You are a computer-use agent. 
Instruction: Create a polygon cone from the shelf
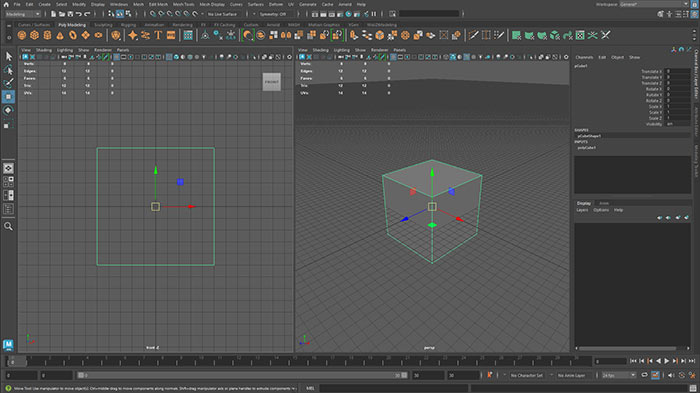tap(60, 35)
